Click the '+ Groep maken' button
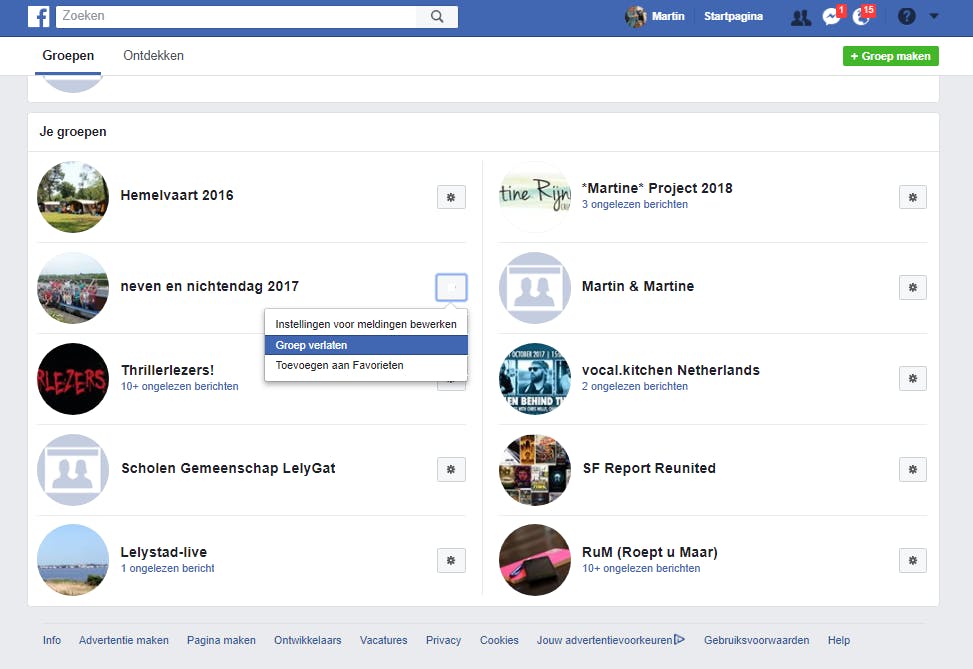The height and width of the screenshot is (669, 973). click(x=890, y=56)
